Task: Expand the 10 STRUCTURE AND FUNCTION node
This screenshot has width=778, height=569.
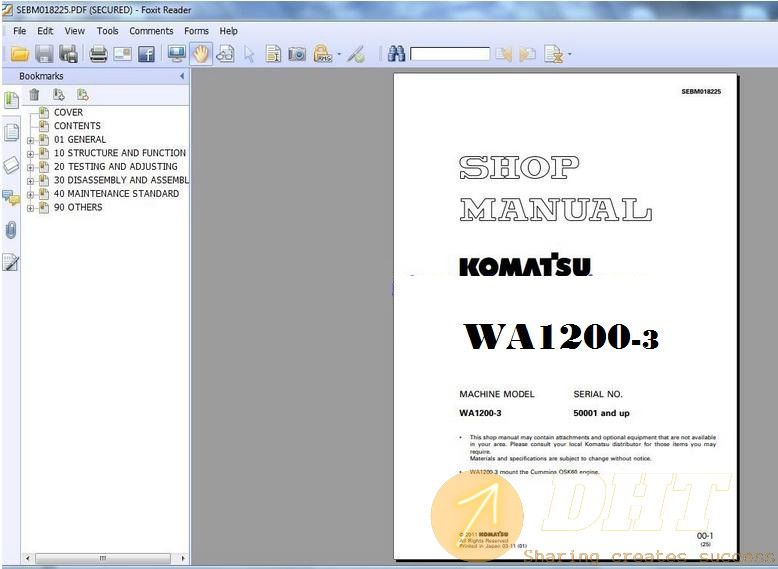Action: [x=30, y=154]
